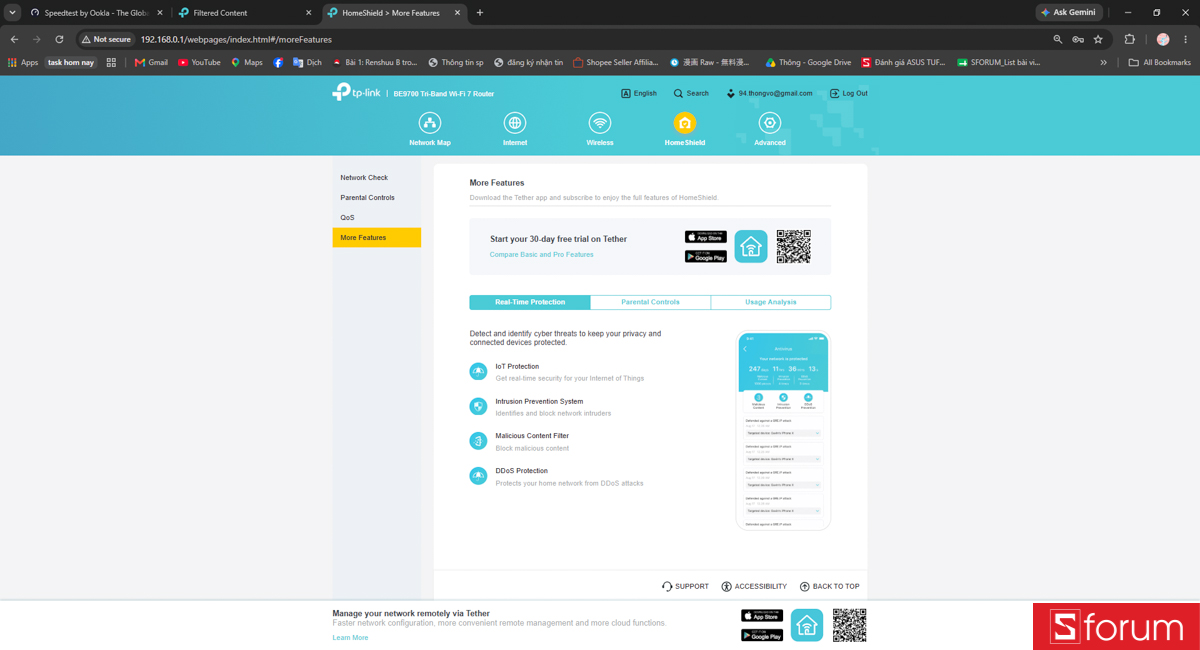Click the tp-link logo
Viewport: 1200px width, 650px height.
(356, 92)
